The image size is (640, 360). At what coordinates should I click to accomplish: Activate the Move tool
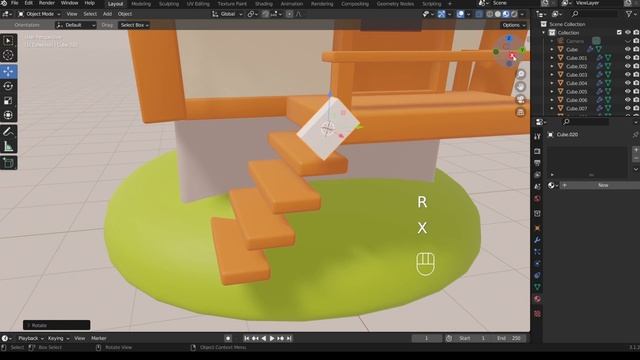point(8,71)
